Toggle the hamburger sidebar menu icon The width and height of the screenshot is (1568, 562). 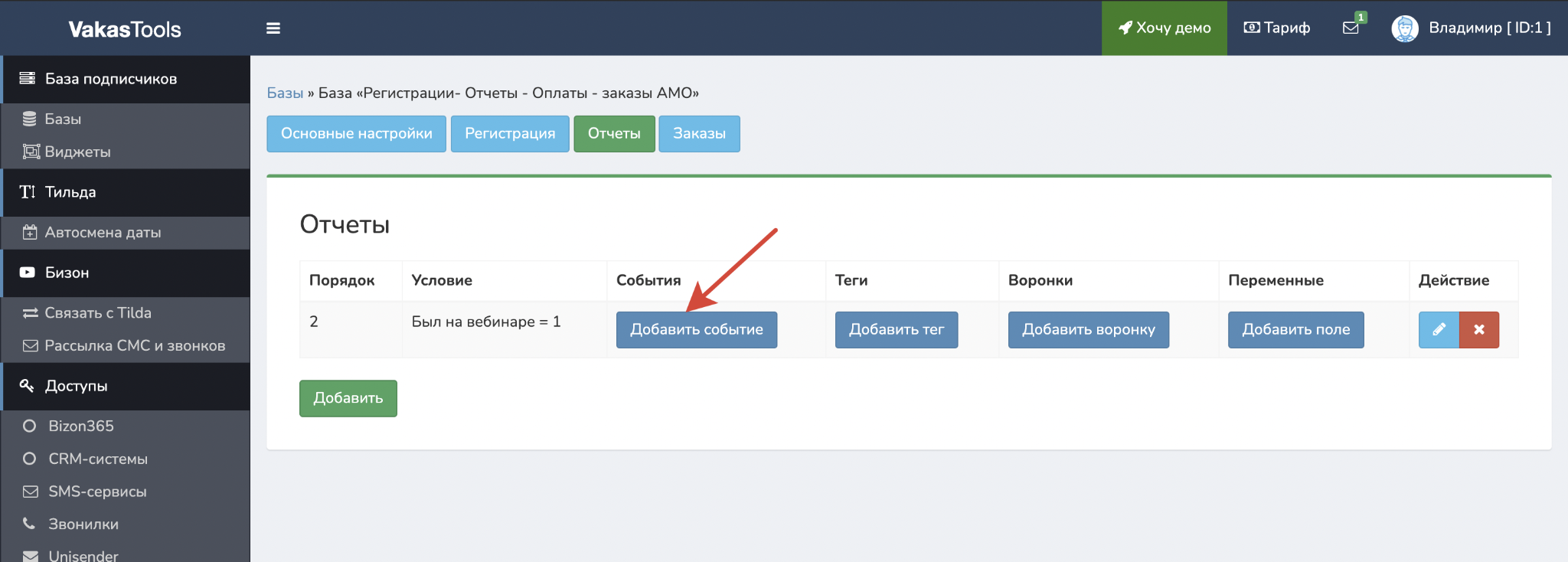(x=273, y=28)
